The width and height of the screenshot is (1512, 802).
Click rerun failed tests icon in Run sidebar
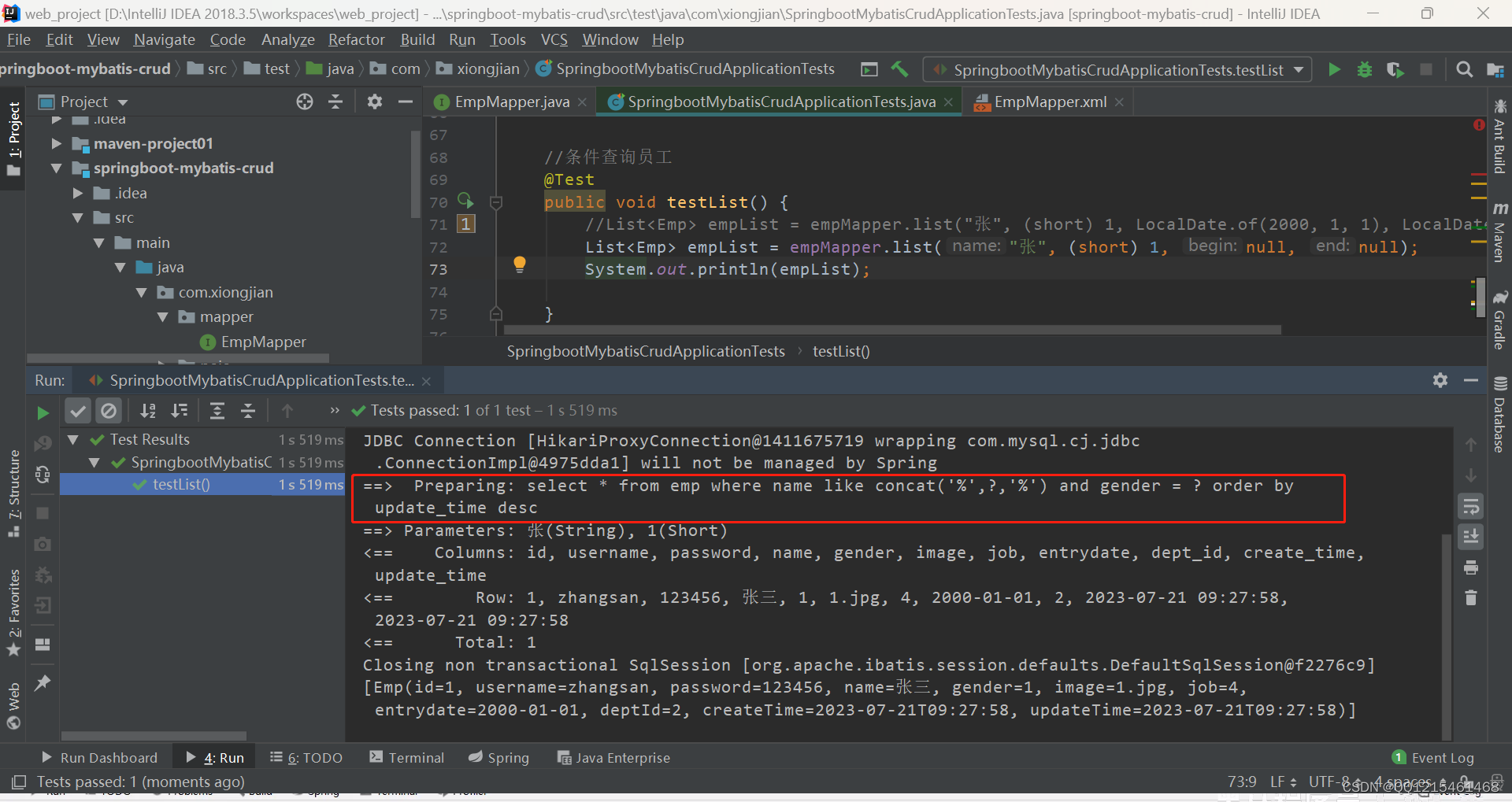click(43, 444)
